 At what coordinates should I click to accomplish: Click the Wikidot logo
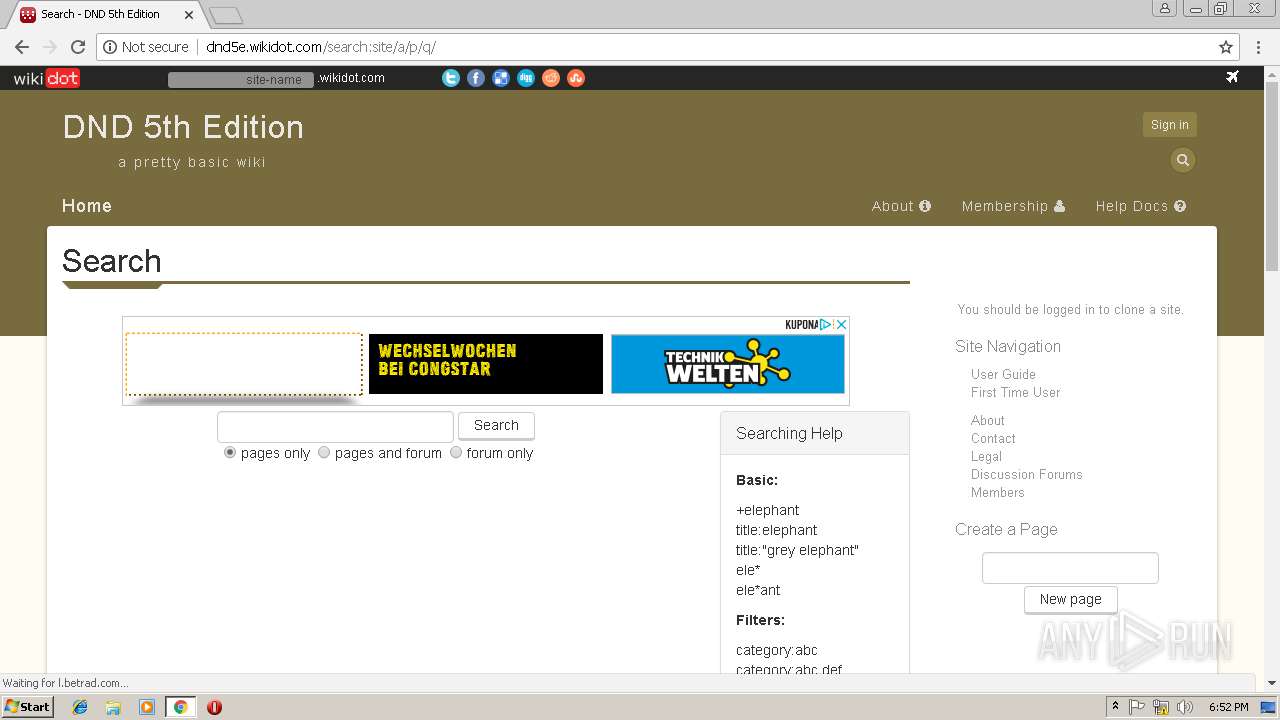(x=46, y=78)
